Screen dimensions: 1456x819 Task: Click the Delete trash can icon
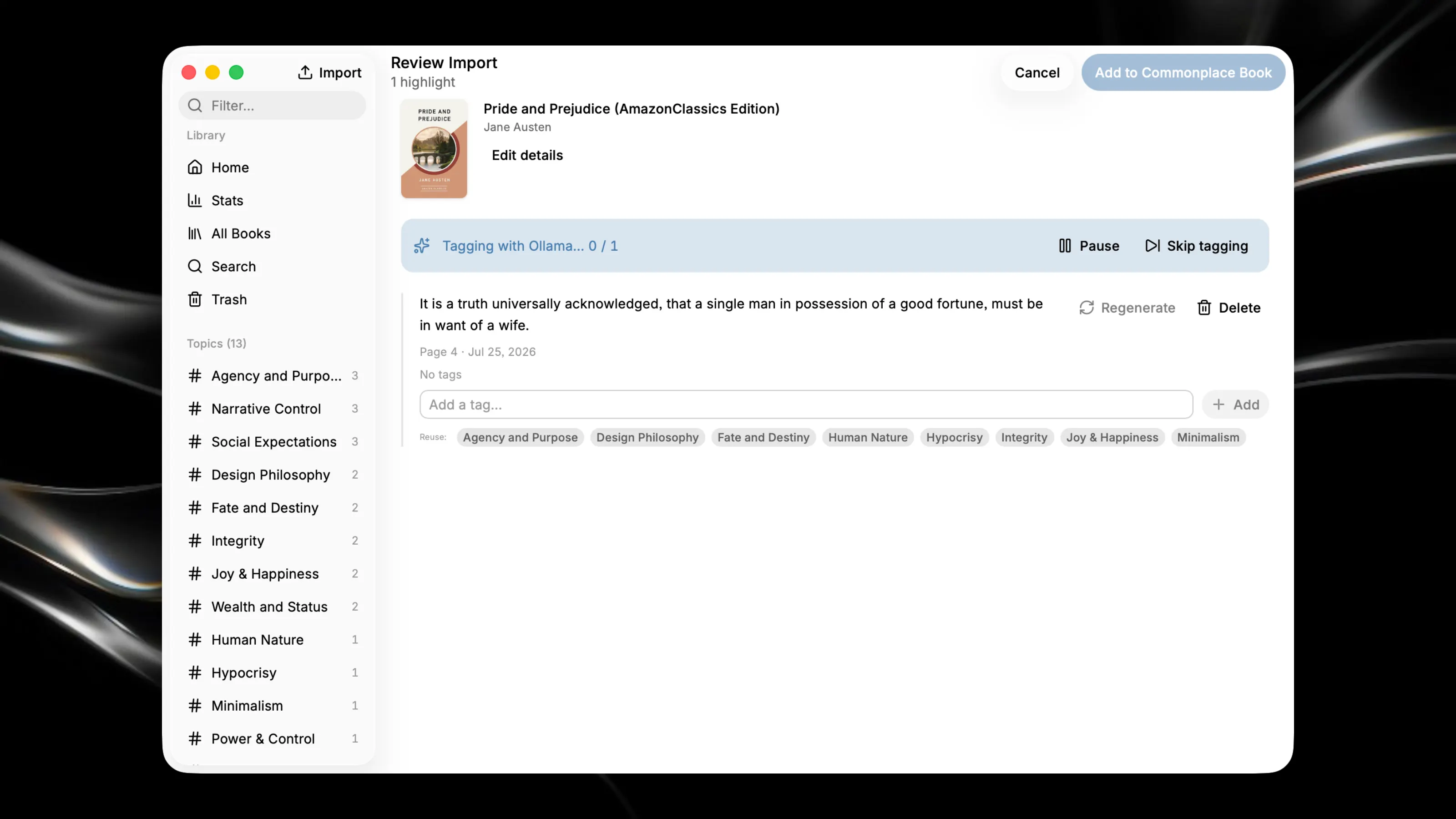pyautogui.click(x=1204, y=308)
